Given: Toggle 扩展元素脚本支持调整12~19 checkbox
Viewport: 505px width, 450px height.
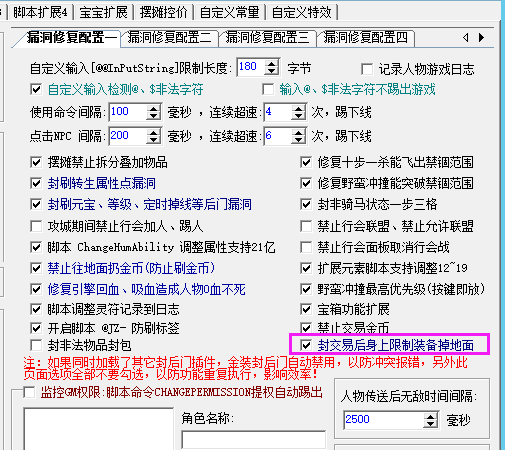Looking at the screenshot, I should point(306,268).
